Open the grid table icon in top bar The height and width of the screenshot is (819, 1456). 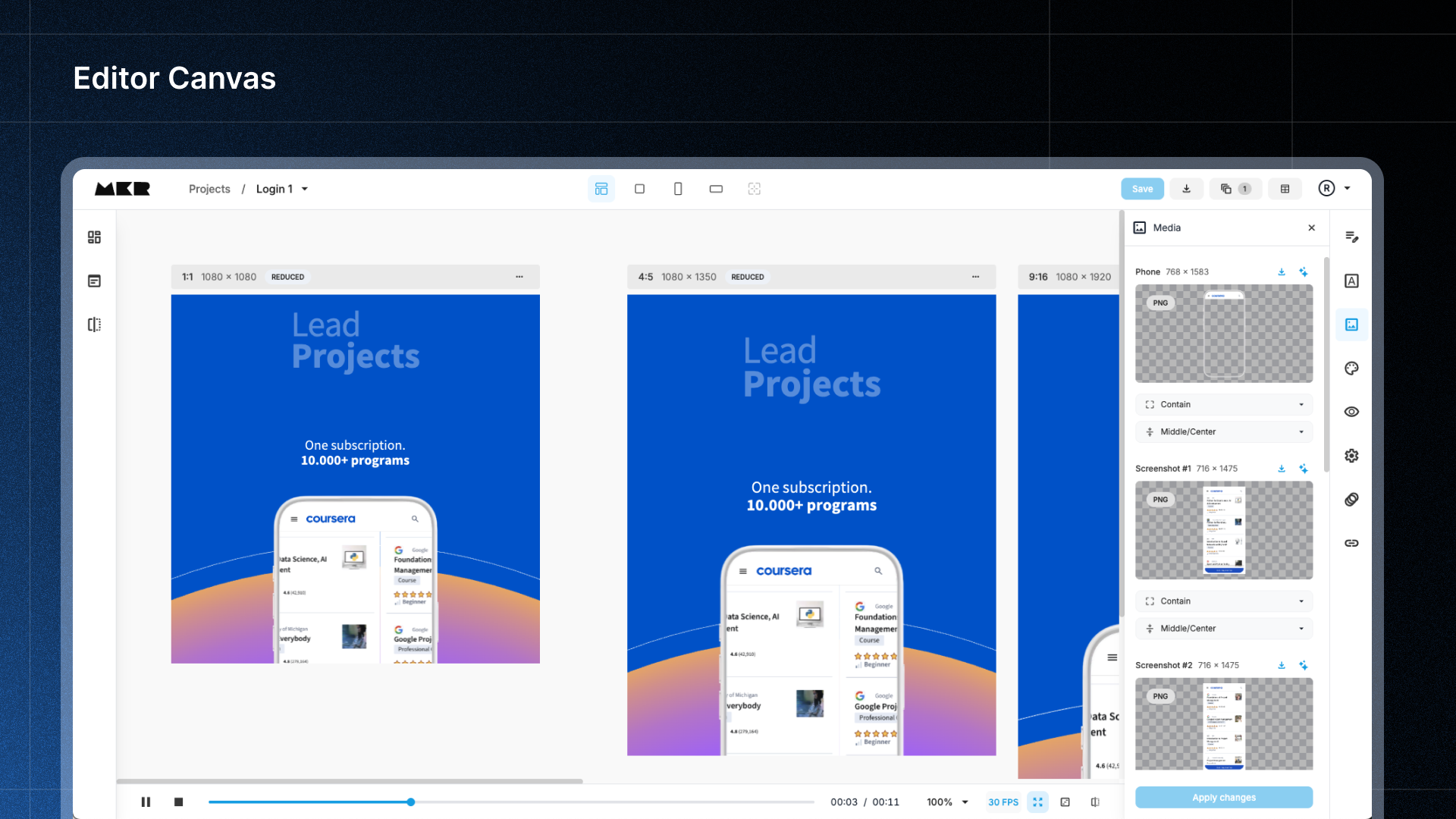[1285, 189]
